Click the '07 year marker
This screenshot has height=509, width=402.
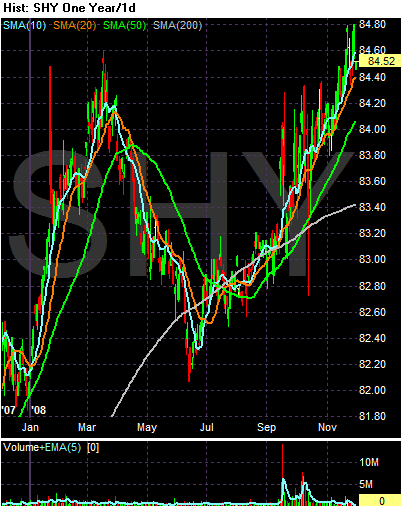(x=9, y=410)
